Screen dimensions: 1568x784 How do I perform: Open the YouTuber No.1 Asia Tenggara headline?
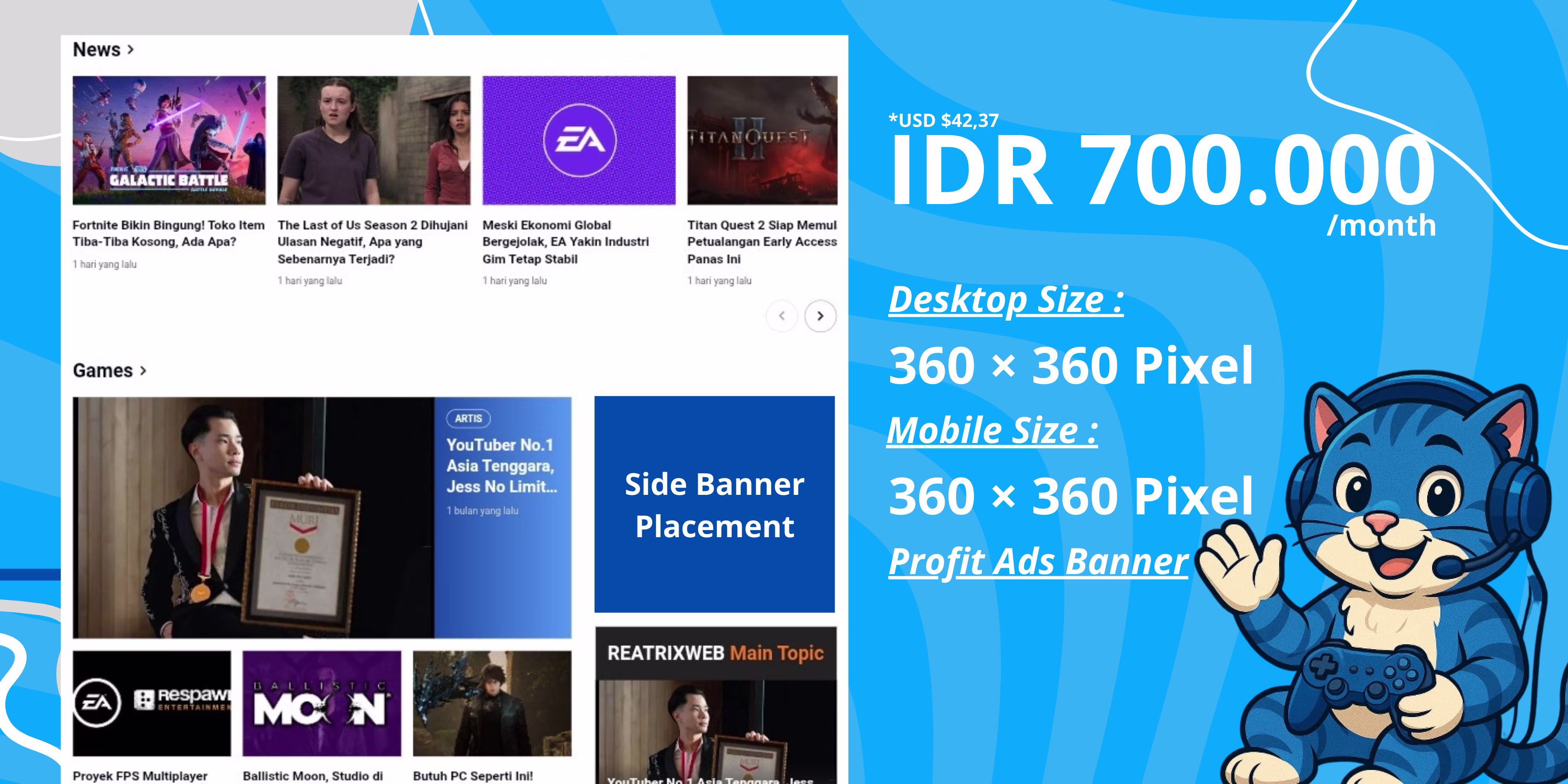point(502,466)
